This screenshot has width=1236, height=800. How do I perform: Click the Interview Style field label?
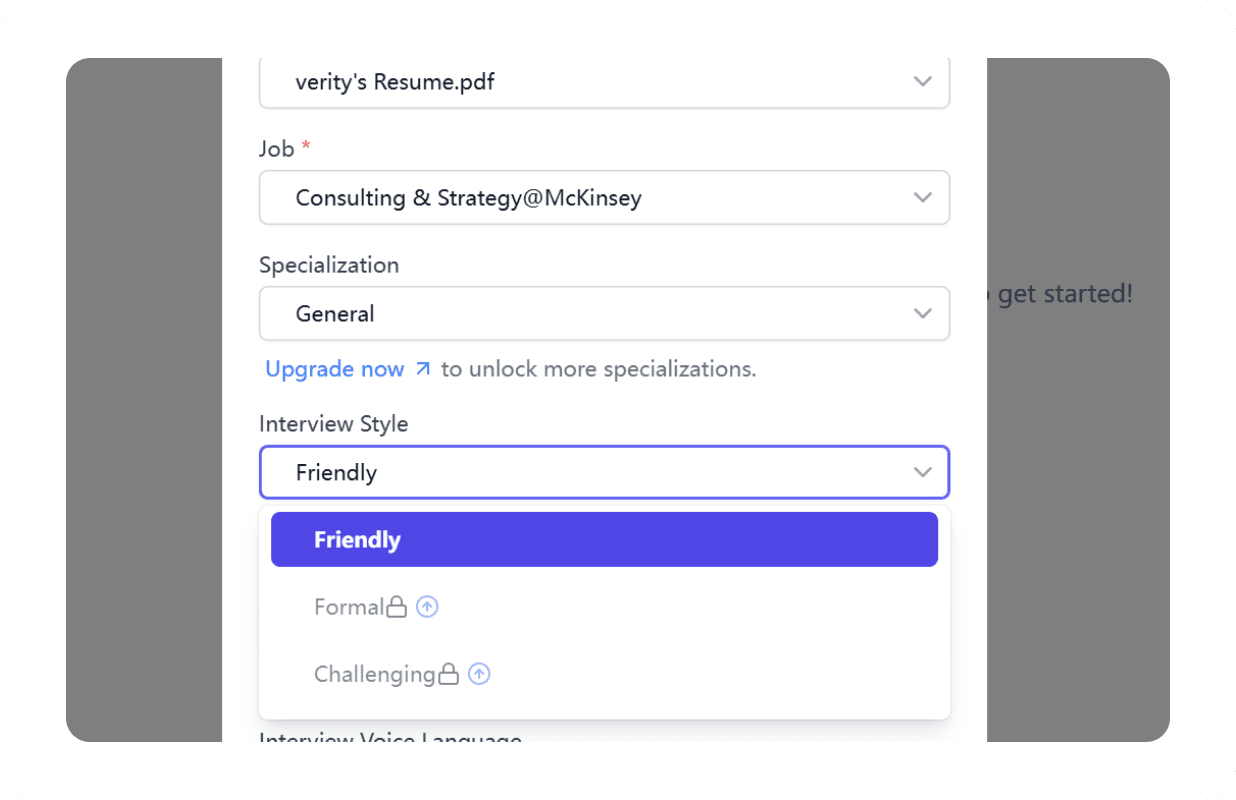333,424
